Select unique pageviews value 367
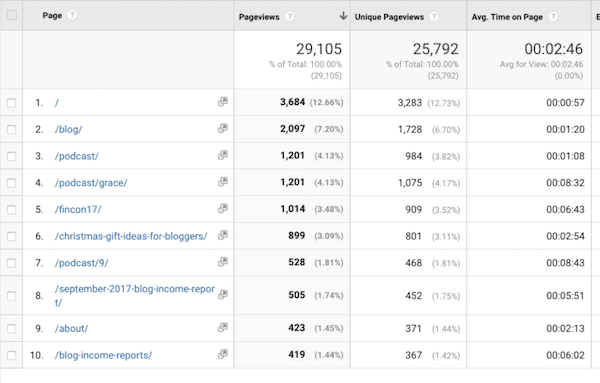This screenshot has height=383, width=600. pos(414,355)
